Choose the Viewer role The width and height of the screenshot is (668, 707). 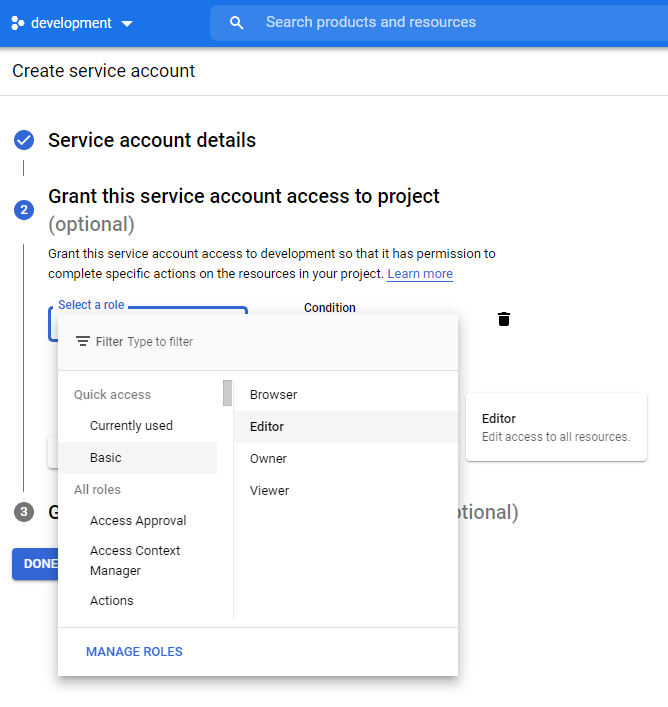pyautogui.click(x=346, y=491)
